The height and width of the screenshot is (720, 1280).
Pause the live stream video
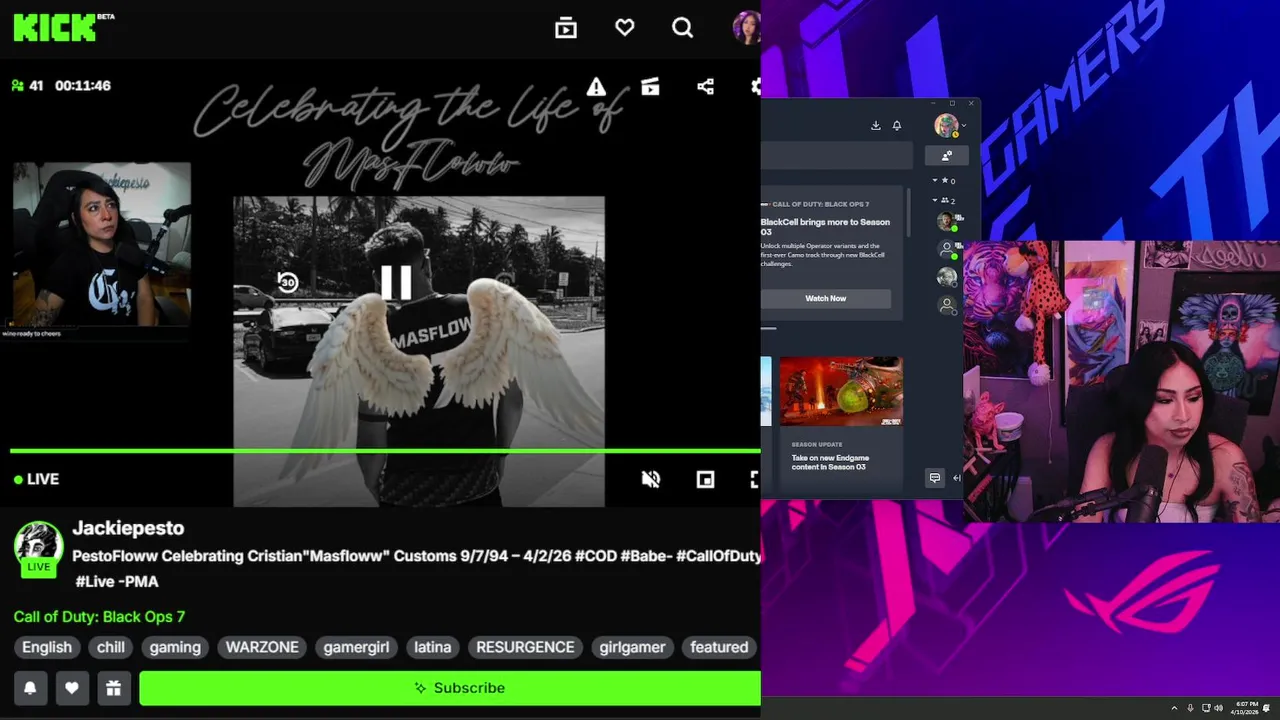[x=396, y=282]
